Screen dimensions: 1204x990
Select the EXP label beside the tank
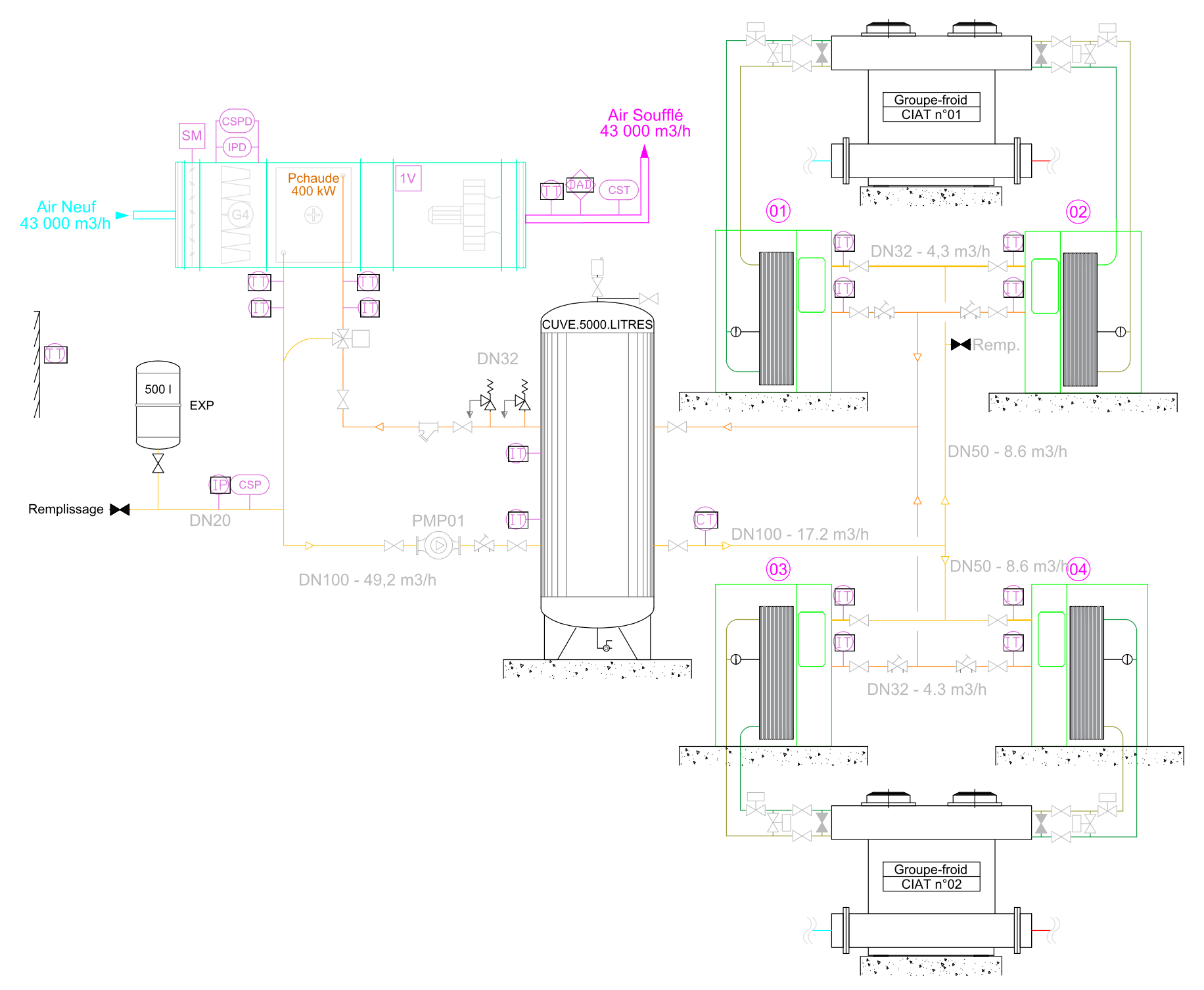(202, 406)
